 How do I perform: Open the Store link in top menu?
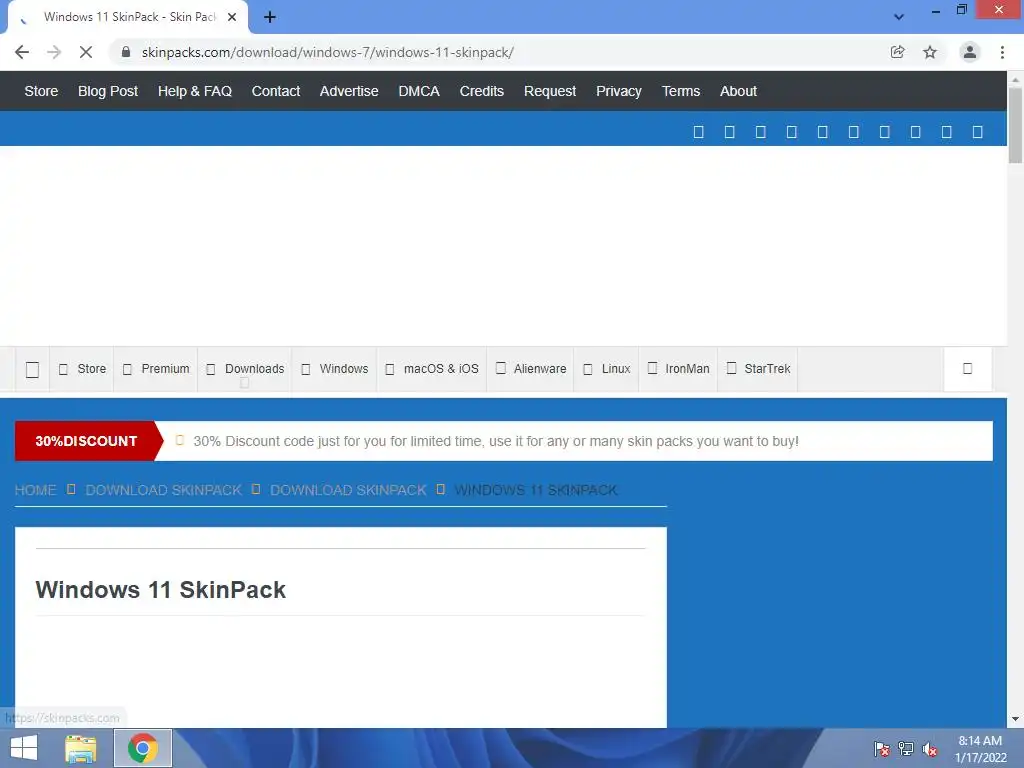[41, 91]
